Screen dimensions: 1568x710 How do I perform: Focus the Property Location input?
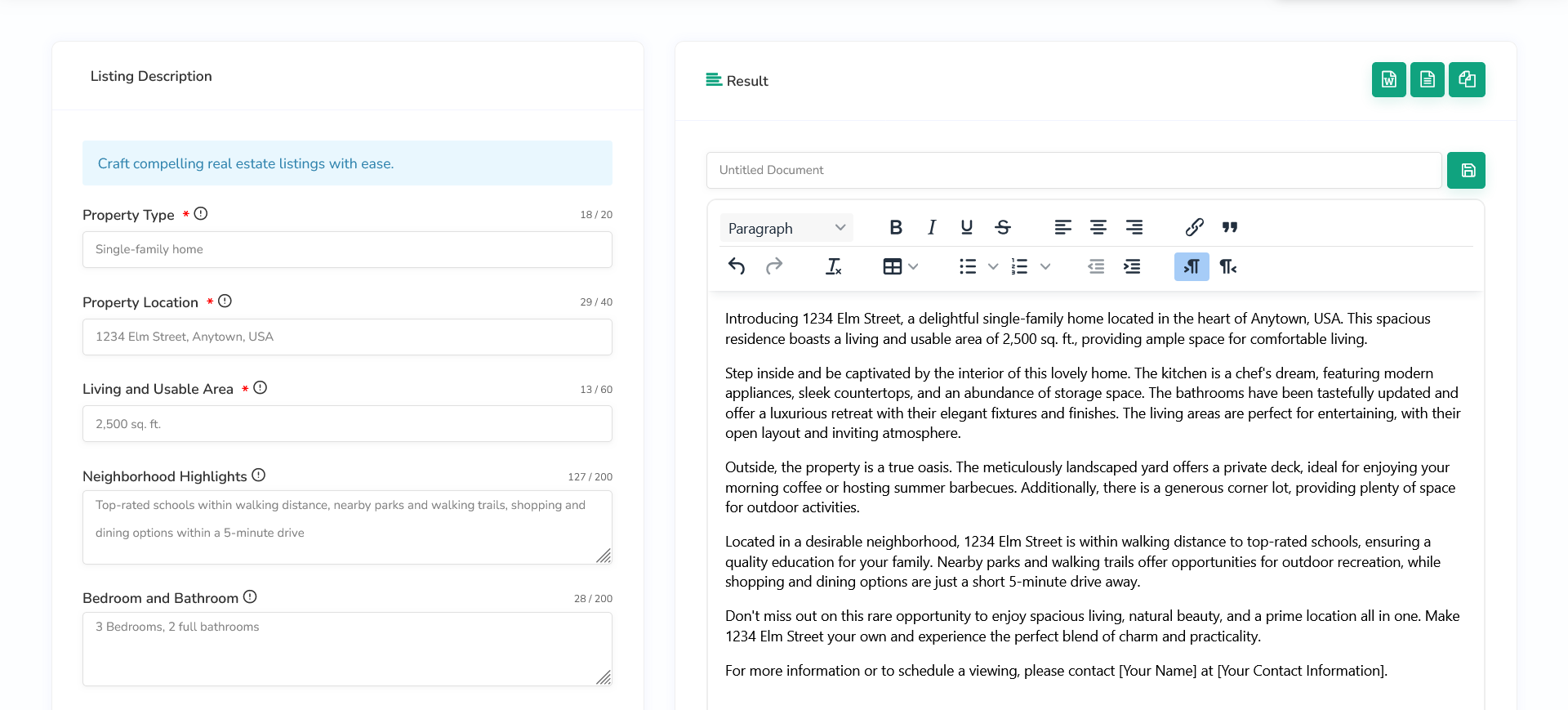(347, 337)
